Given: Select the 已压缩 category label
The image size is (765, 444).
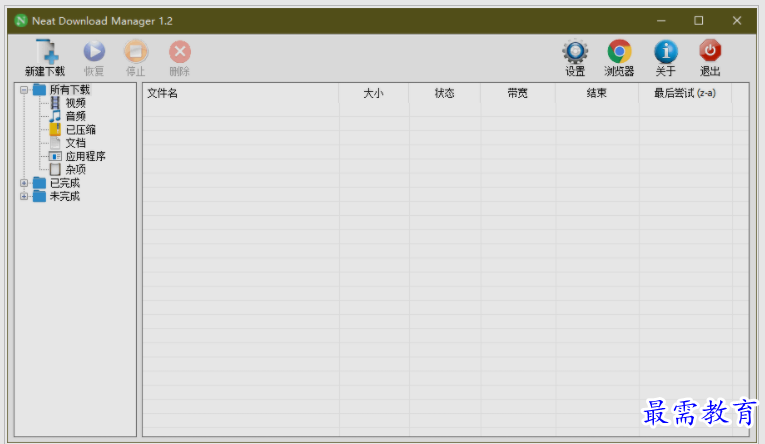Looking at the screenshot, I should tap(81, 130).
